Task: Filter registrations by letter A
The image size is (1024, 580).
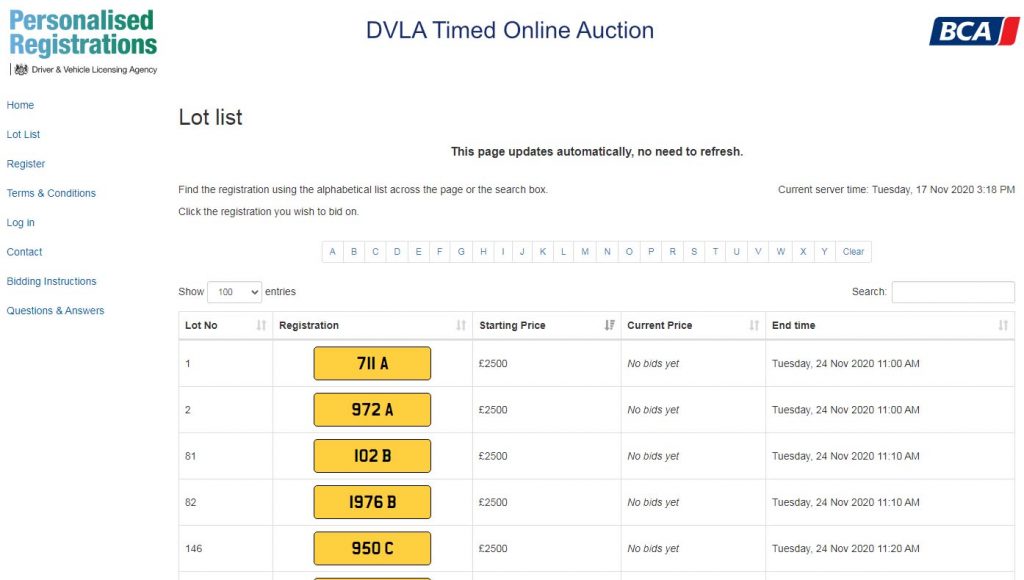Action: click(x=332, y=251)
